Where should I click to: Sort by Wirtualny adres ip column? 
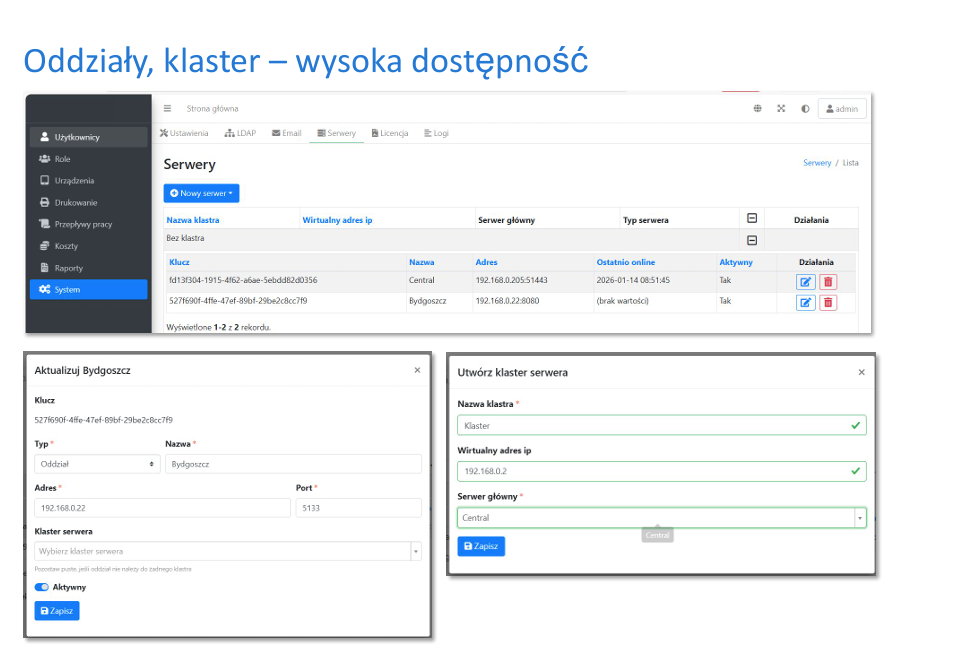pos(337,220)
